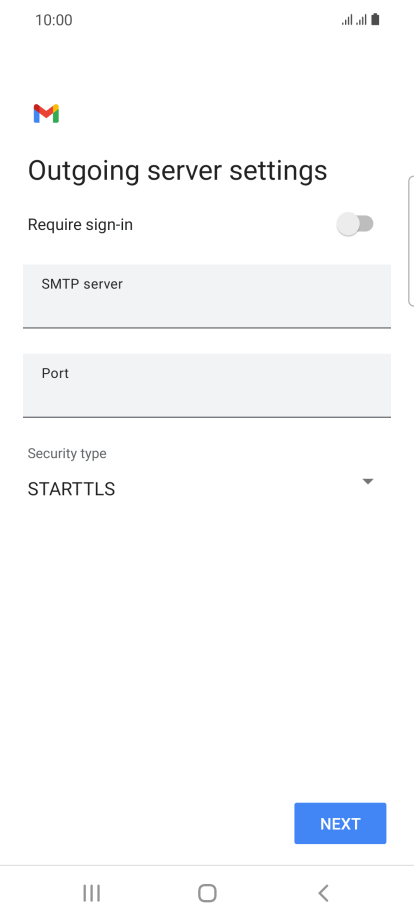Toggle the Require sign-in switch

click(x=355, y=224)
